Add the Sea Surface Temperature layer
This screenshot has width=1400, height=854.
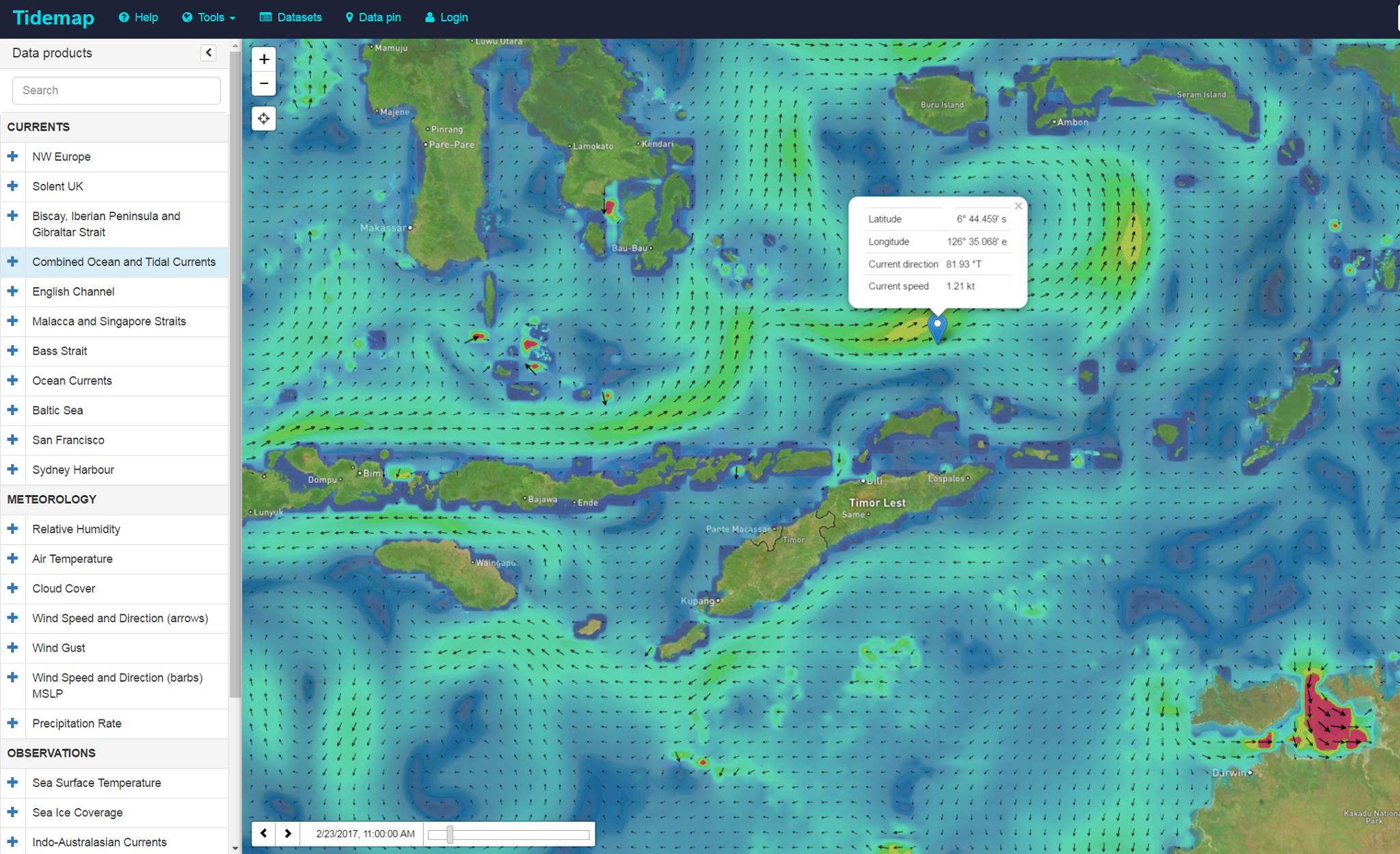click(13, 782)
